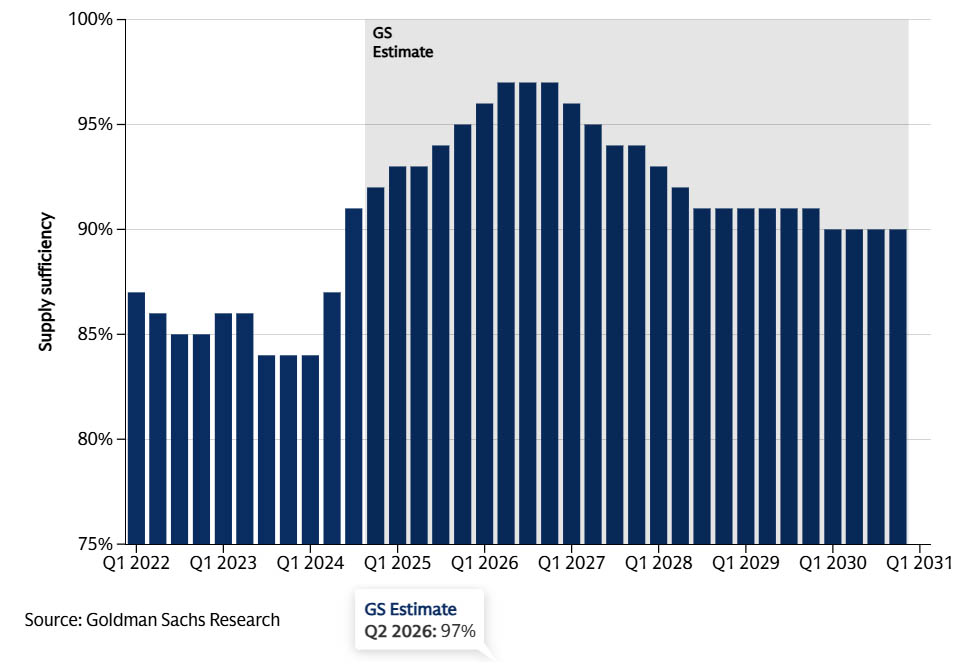Click the 75% y-axis label

click(95, 544)
